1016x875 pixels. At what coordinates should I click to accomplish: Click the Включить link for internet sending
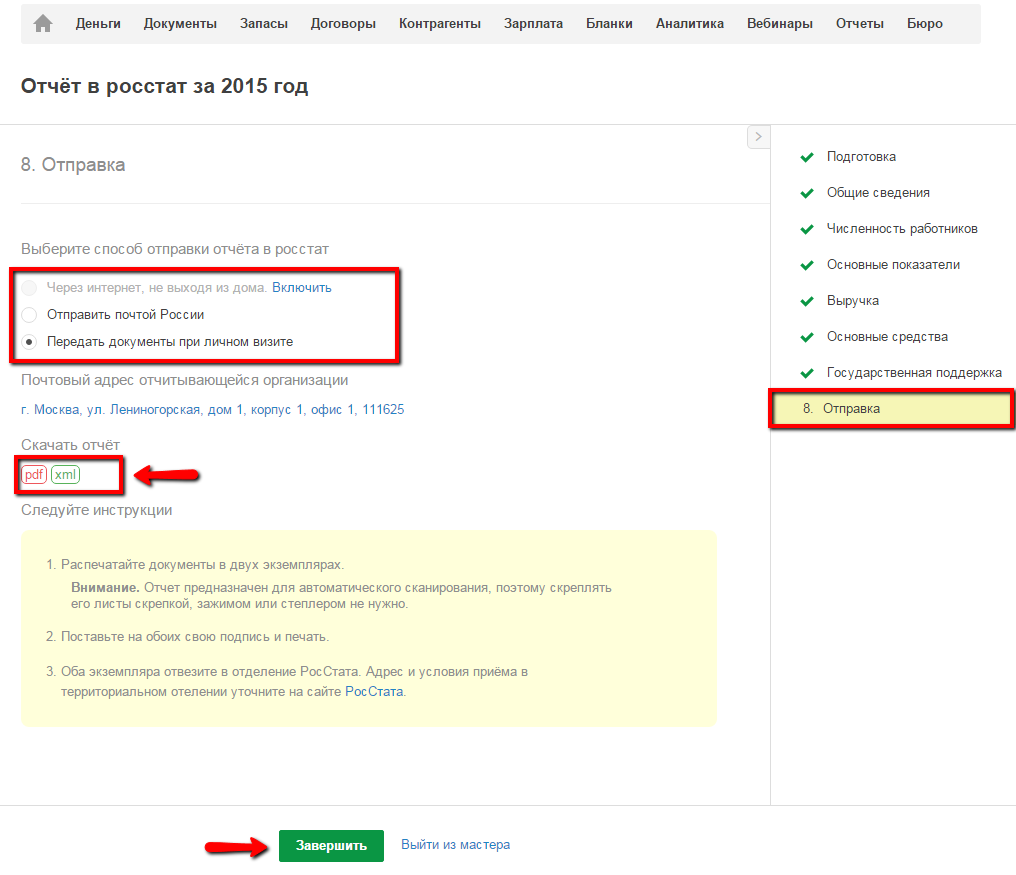click(302, 288)
